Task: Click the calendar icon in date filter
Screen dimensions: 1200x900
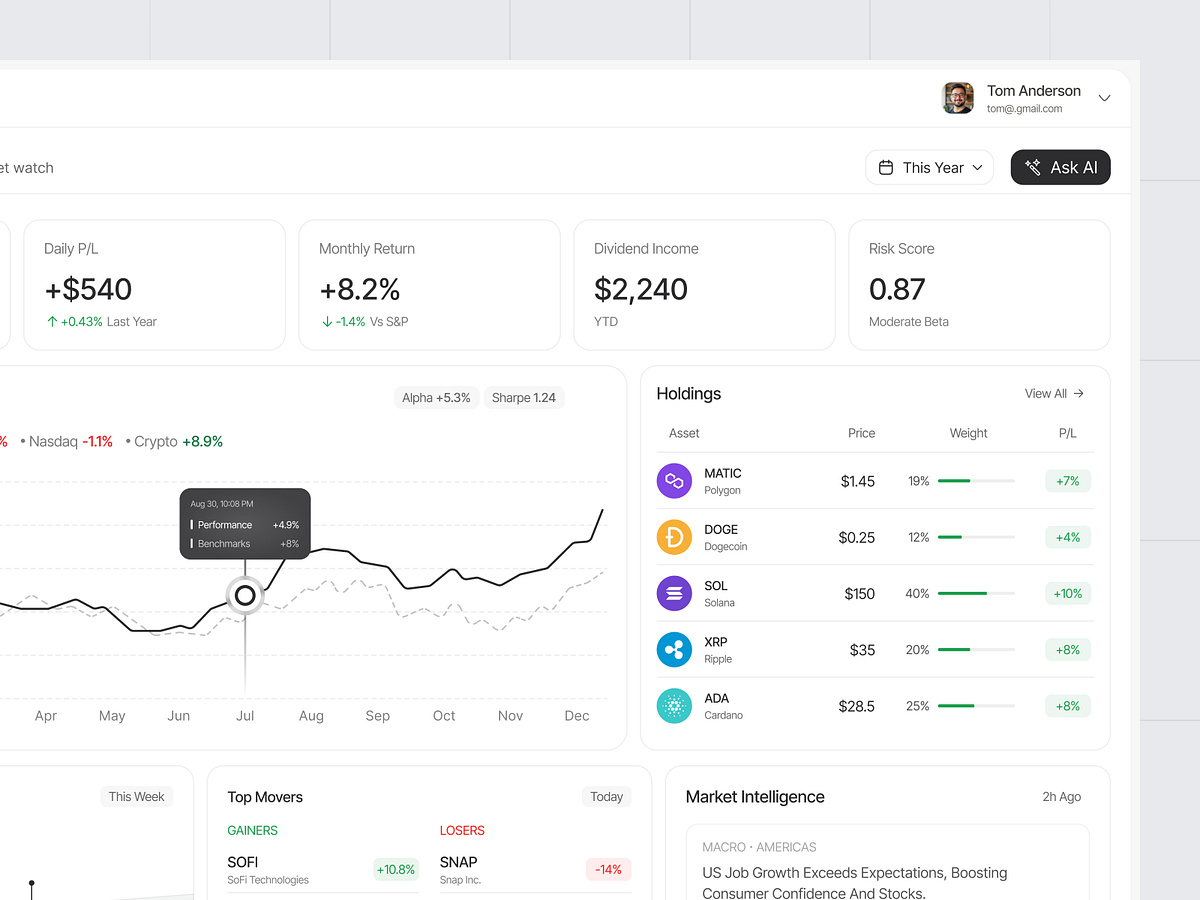Action: pyautogui.click(x=886, y=168)
